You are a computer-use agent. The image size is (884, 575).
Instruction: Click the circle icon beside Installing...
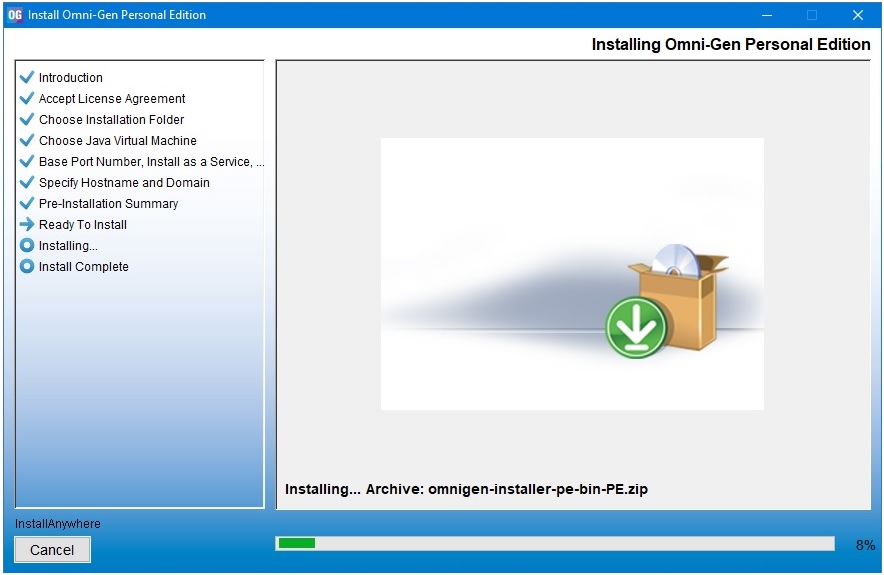(x=26, y=245)
